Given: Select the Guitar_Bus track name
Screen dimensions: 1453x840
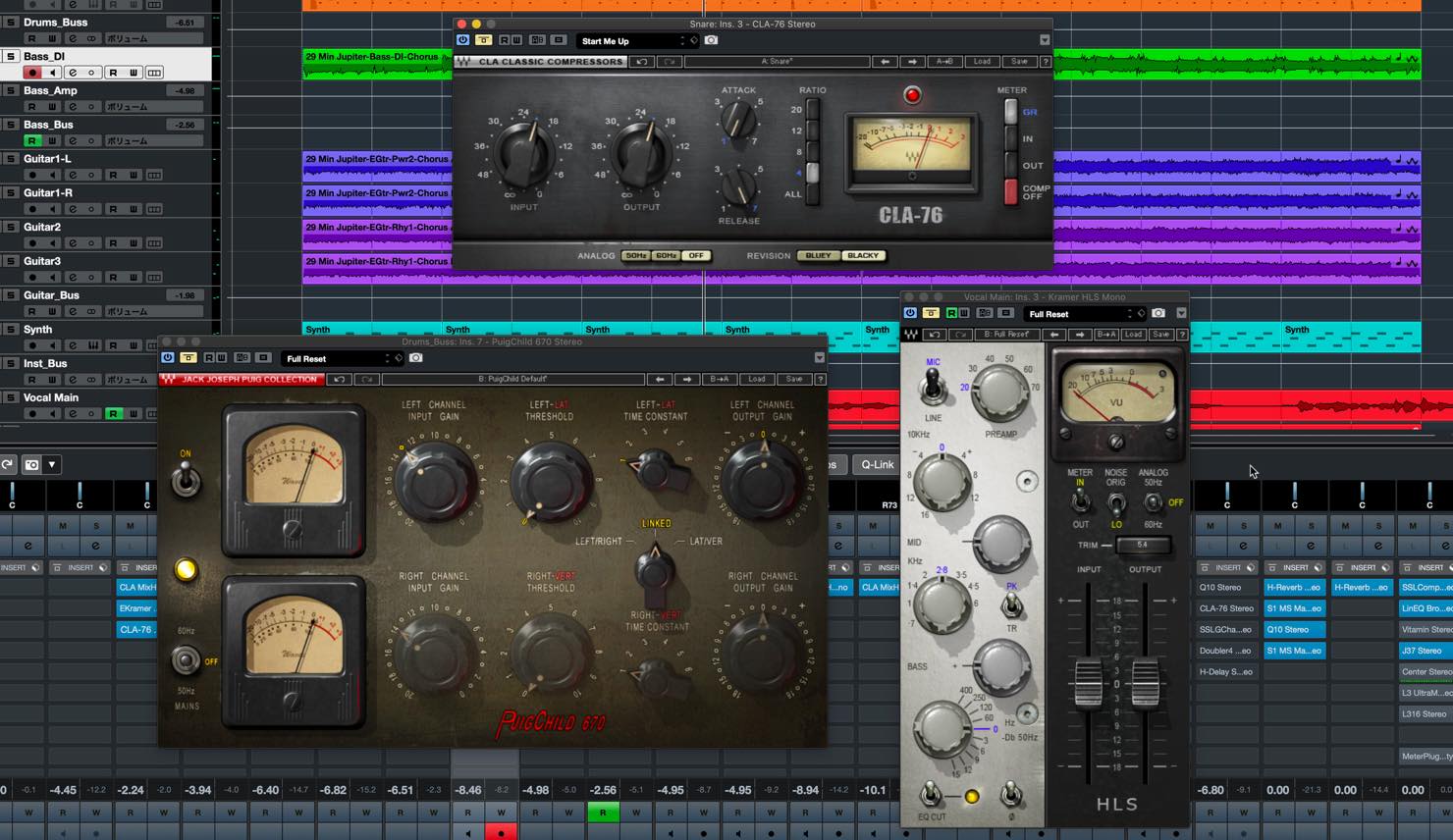Looking at the screenshot, I should (51, 295).
